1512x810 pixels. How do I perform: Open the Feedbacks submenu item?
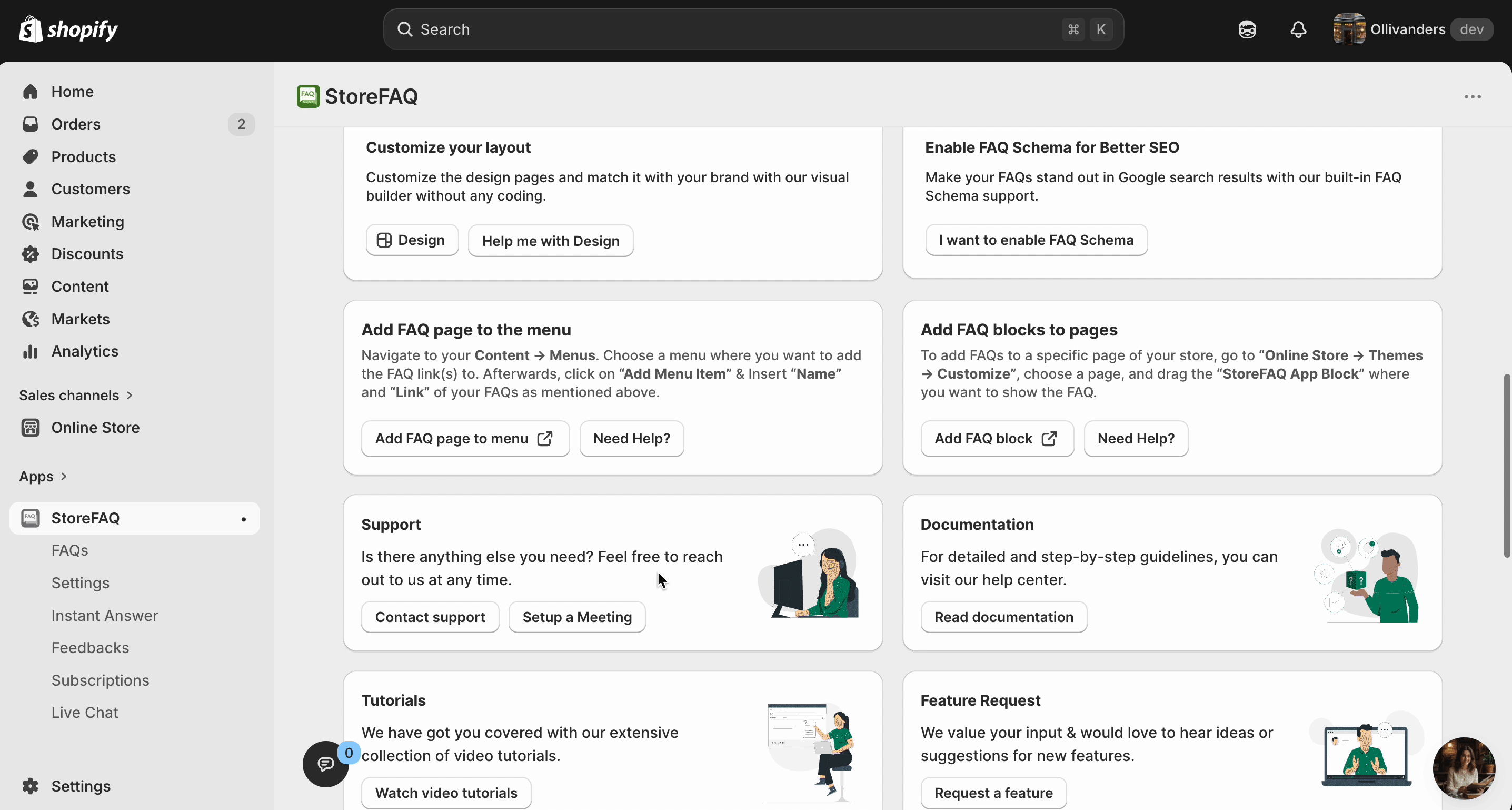(90, 648)
